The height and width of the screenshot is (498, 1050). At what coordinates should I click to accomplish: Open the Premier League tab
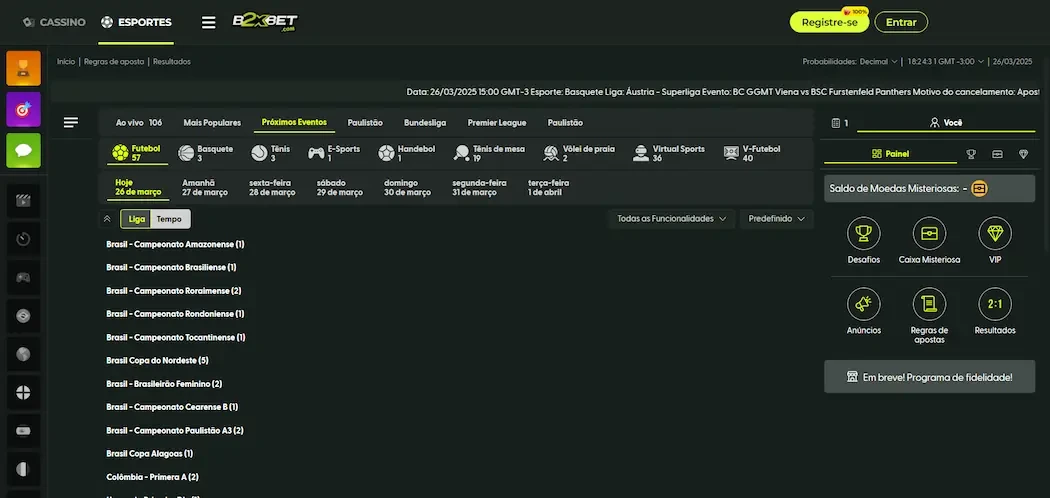(x=497, y=123)
